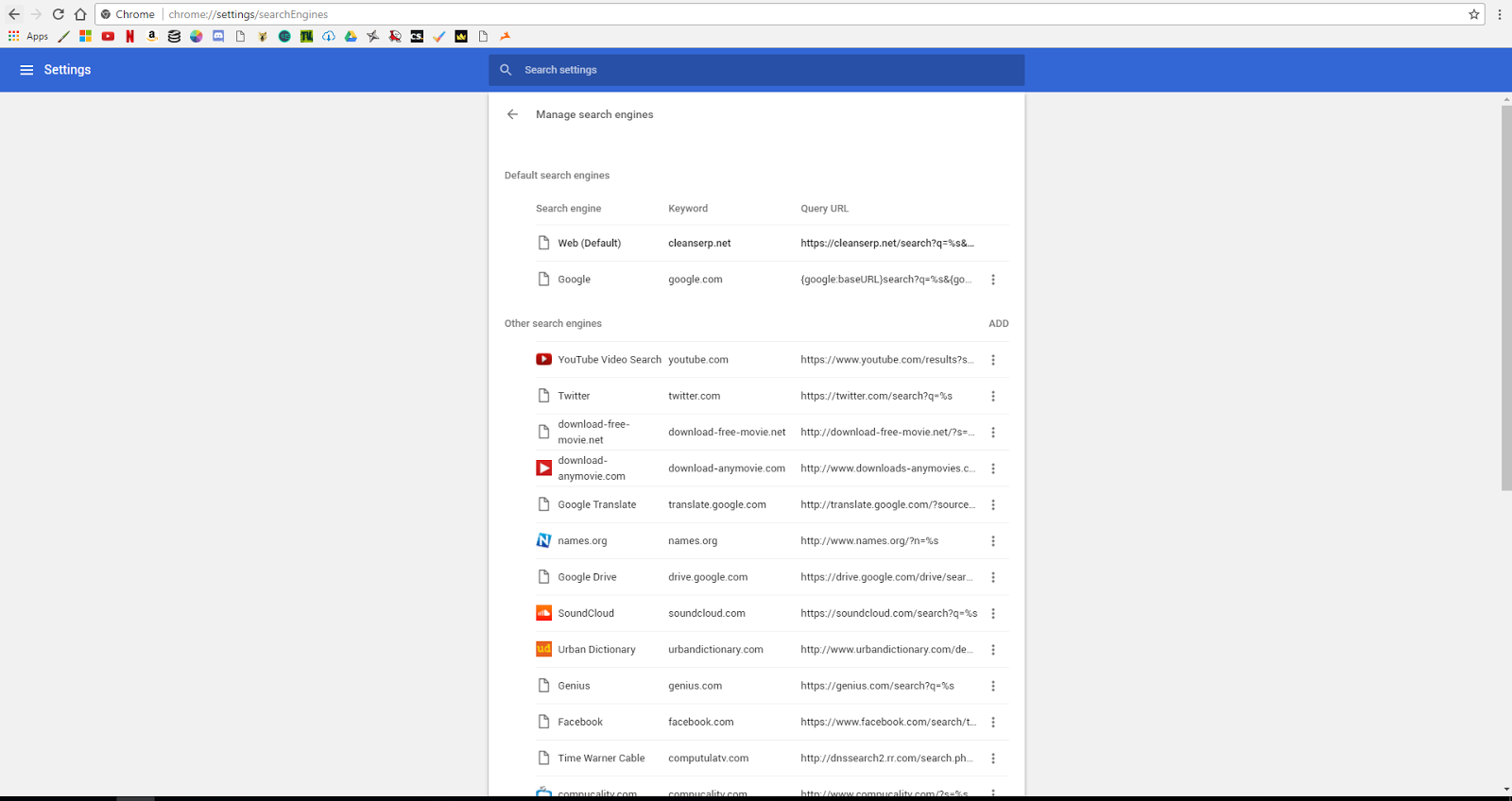
Task: Click the translate.google.com keyword
Action: pyautogui.click(x=717, y=504)
